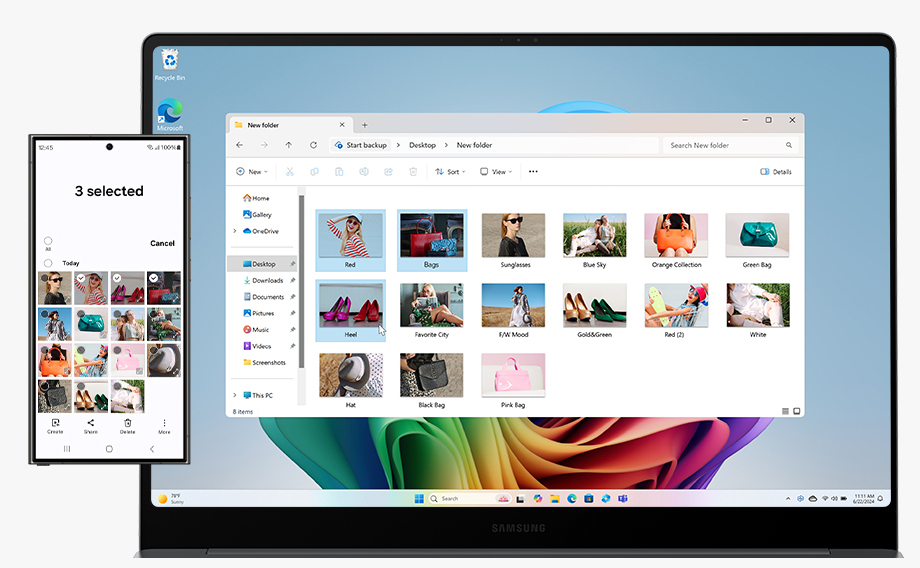Tap the Share icon on the phone

pos(91,425)
